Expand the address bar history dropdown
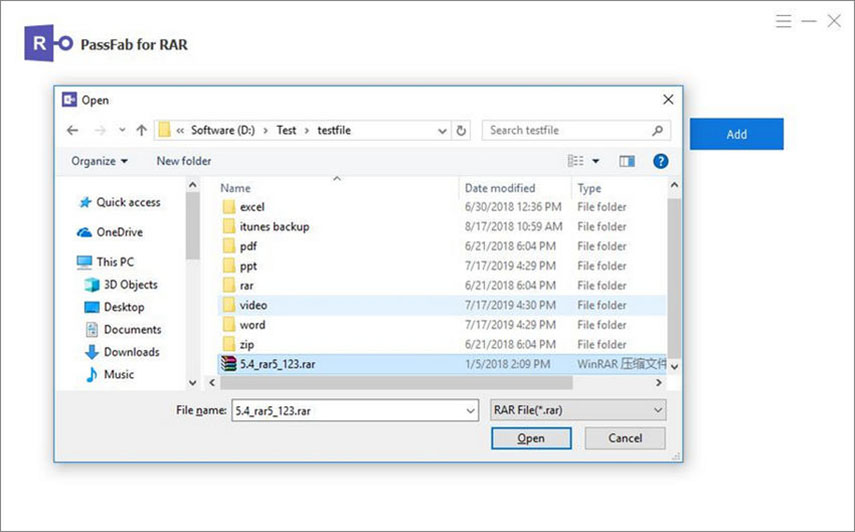This screenshot has width=855, height=532. pyautogui.click(x=442, y=131)
